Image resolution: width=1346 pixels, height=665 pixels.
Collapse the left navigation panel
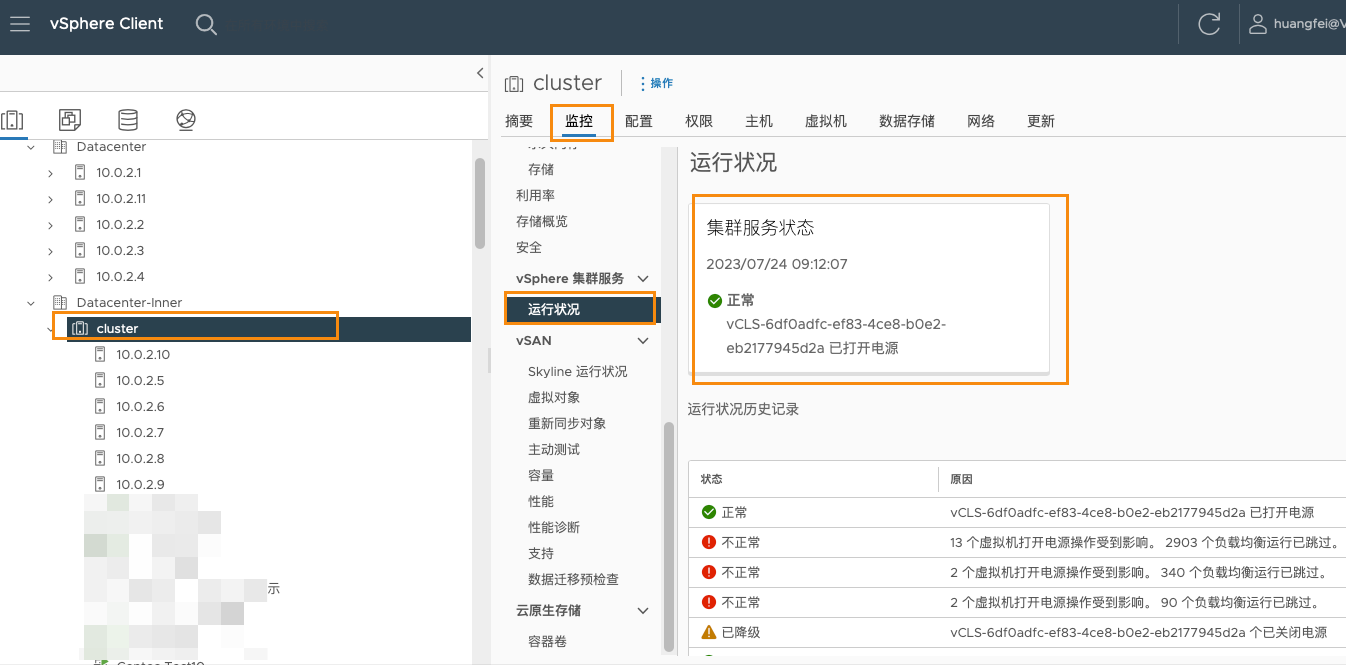click(x=479, y=73)
